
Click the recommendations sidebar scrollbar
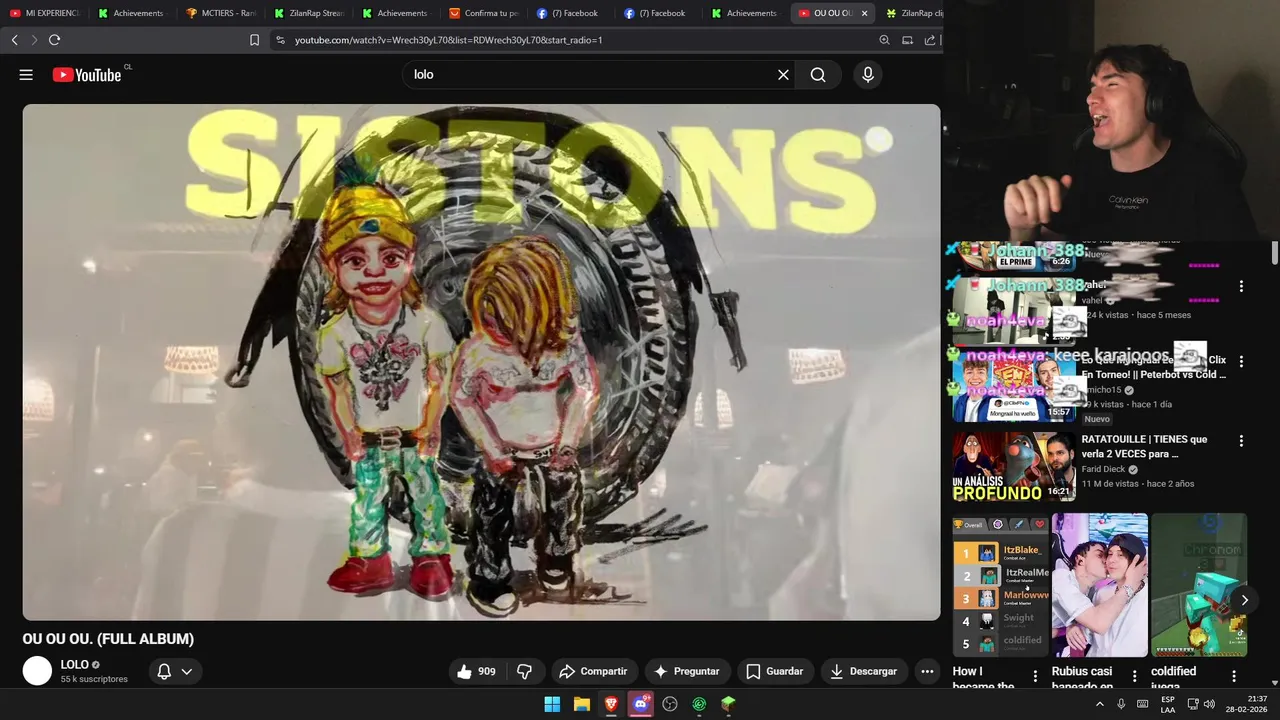(x=1274, y=253)
